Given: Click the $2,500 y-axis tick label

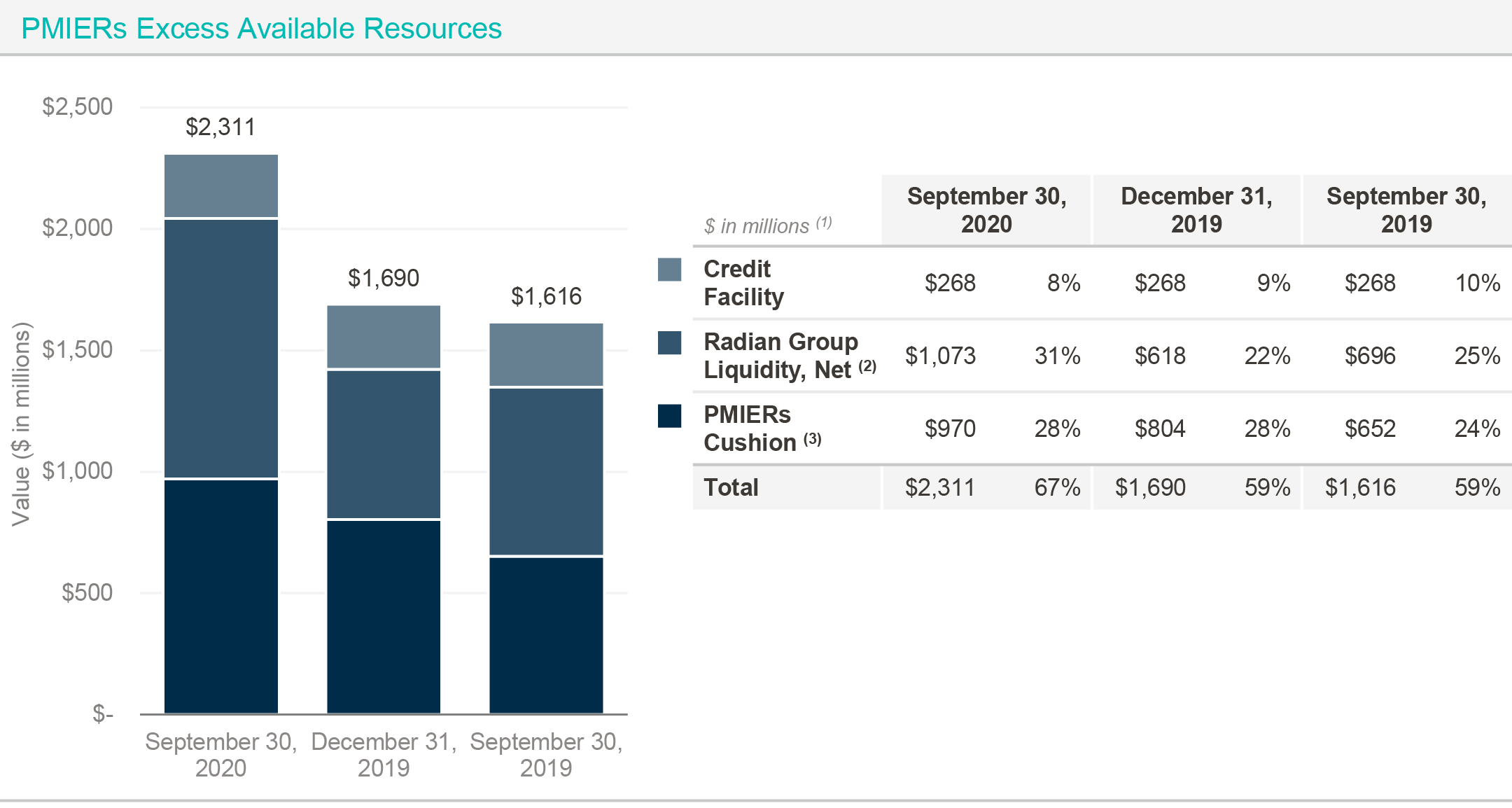Looking at the screenshot, I should pyautogui.click(x=77, y=106).
